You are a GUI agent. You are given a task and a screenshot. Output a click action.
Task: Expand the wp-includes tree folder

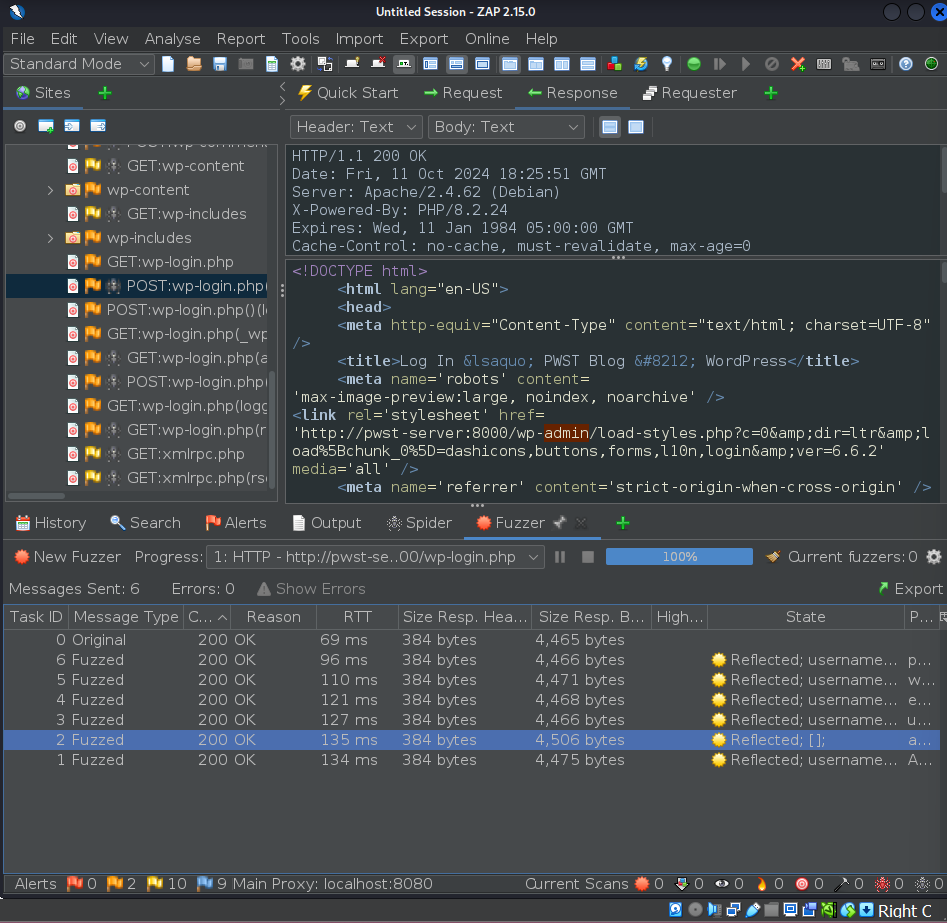[x=51, y=238]
